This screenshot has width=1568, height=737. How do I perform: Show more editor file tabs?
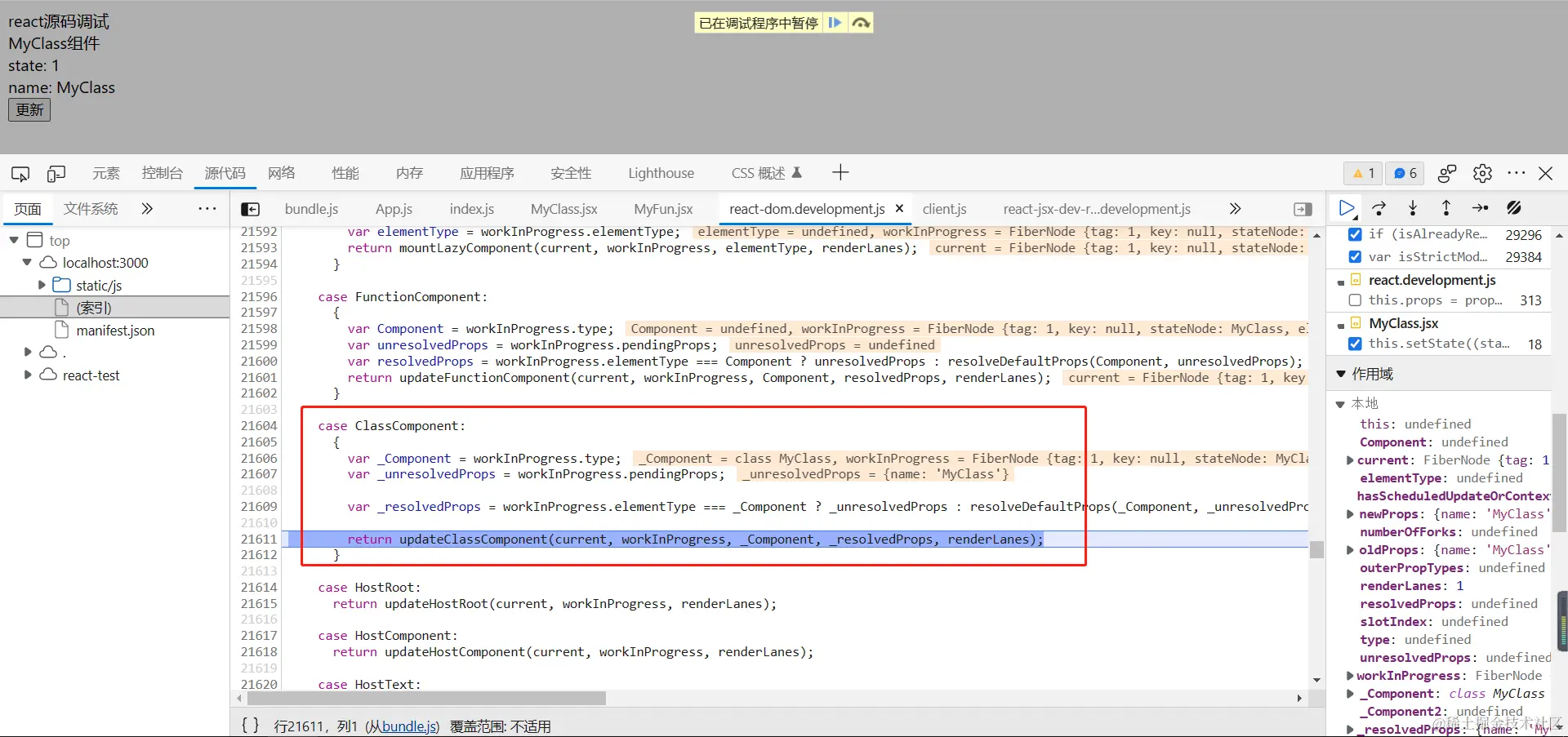(x=1235, y=209)
